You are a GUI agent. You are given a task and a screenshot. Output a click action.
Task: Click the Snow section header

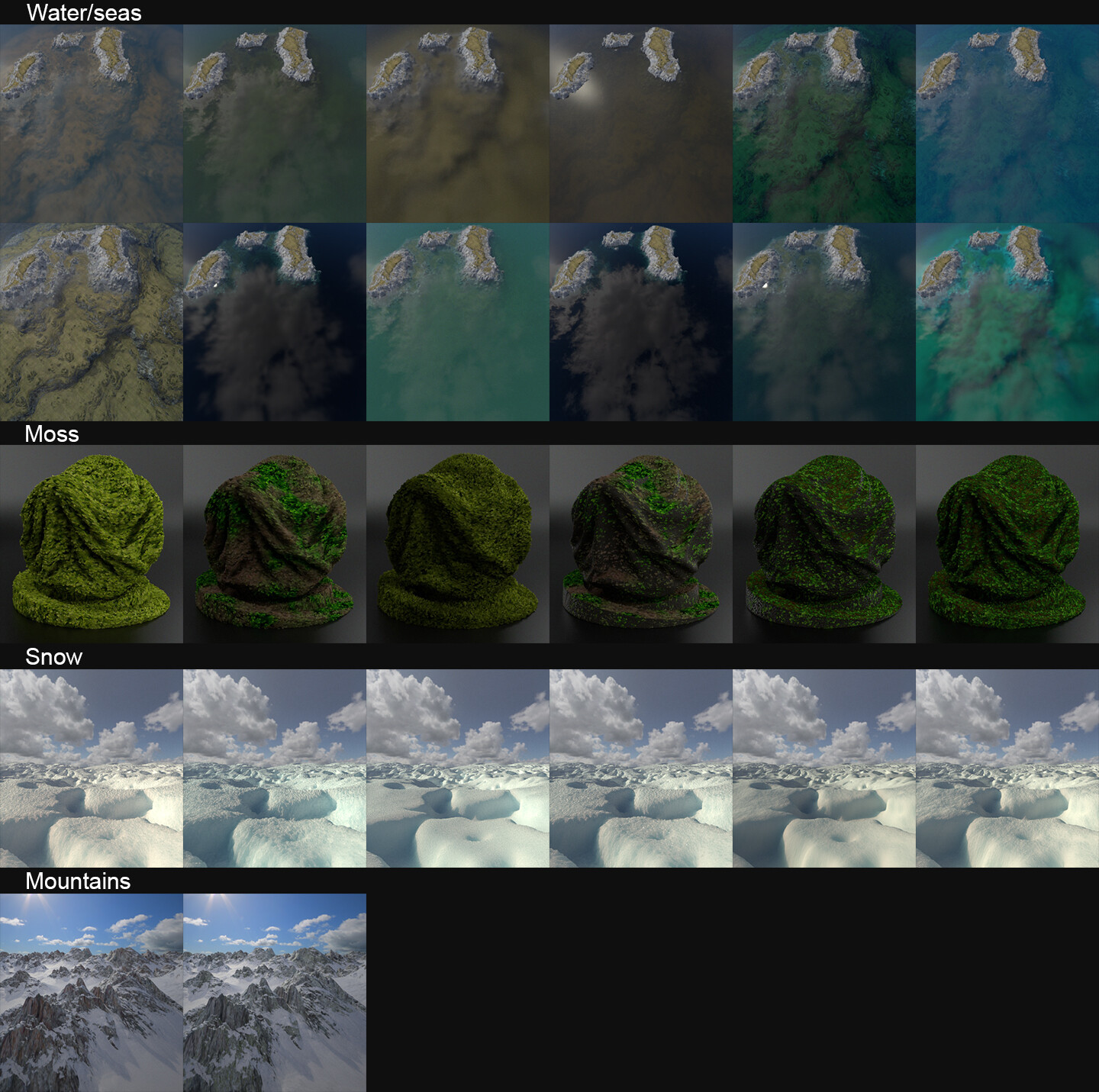[52, 656]
